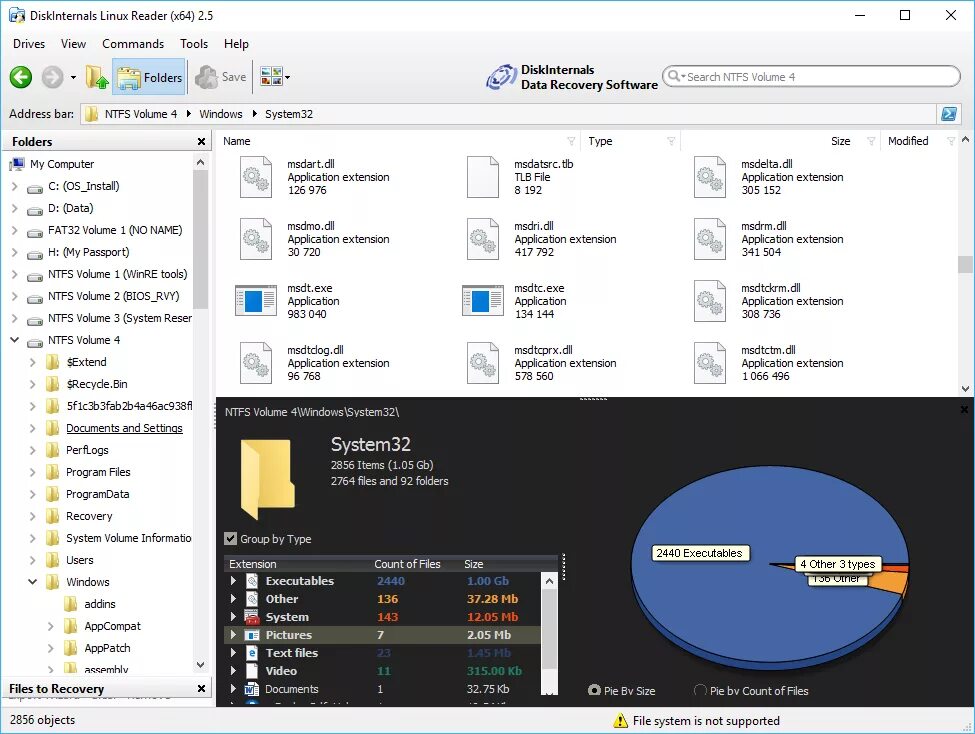975x734 pixels.
Task: Select My Computer in folder tree
Action: pyautogui.click(x=62, y=164)
